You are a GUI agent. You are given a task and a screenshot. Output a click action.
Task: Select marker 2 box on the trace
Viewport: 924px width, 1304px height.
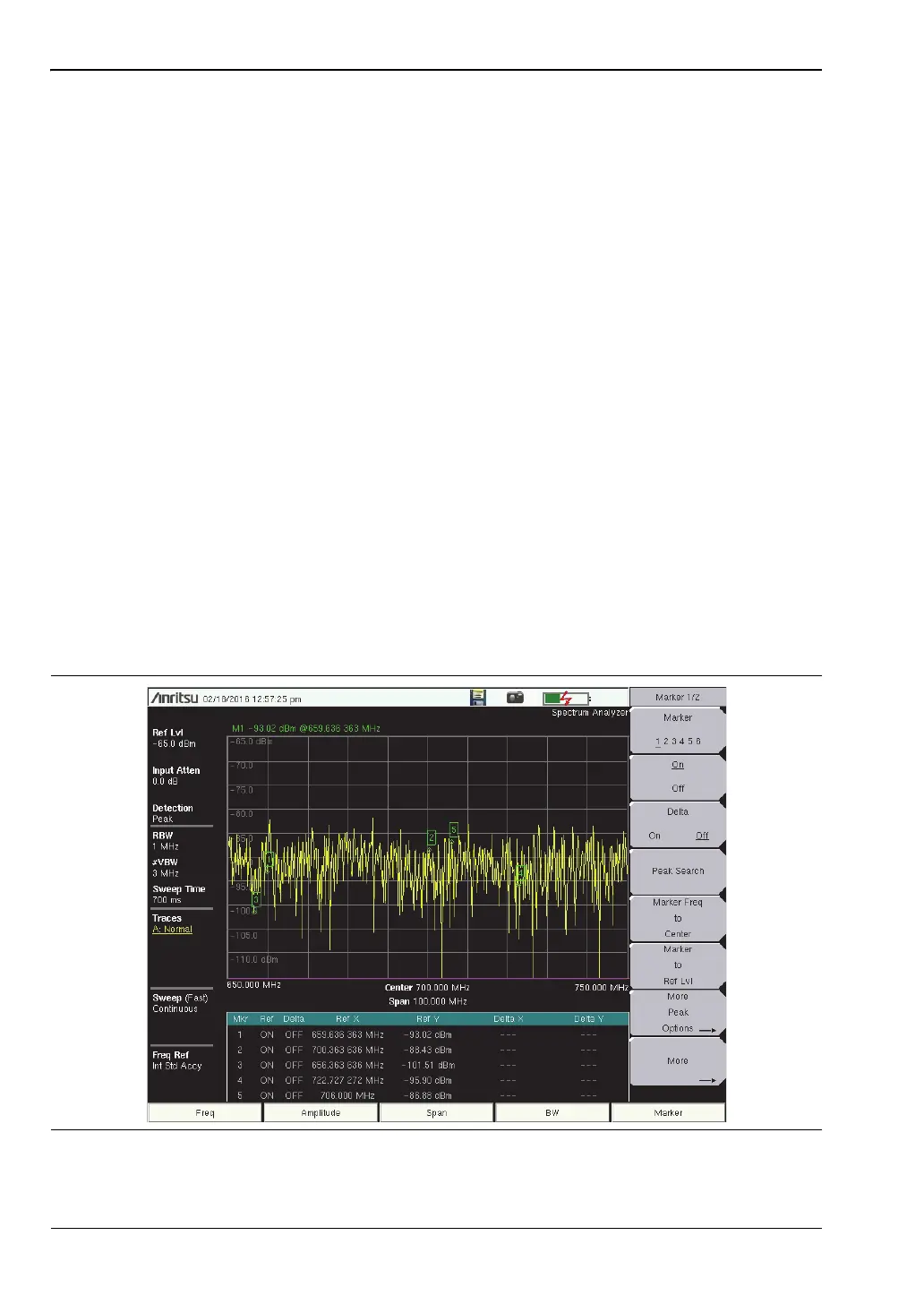(432, 837)
